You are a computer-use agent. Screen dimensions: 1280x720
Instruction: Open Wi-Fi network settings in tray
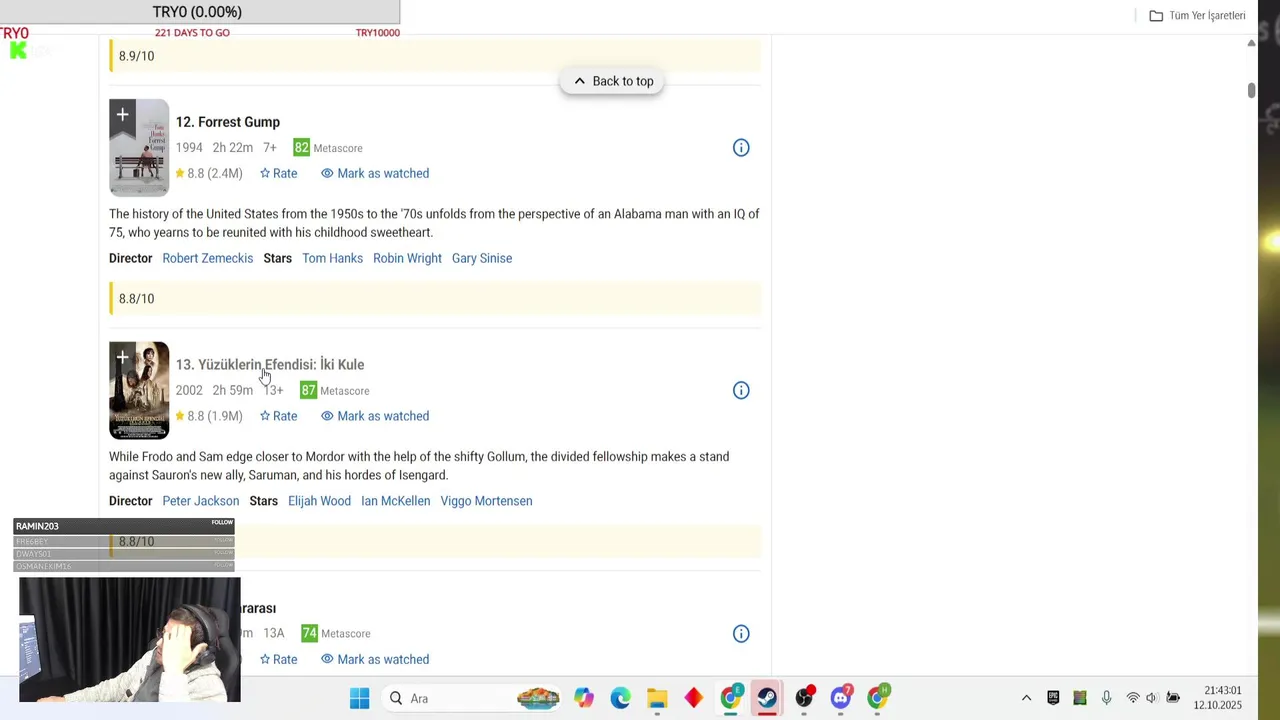pos(1133,698)
